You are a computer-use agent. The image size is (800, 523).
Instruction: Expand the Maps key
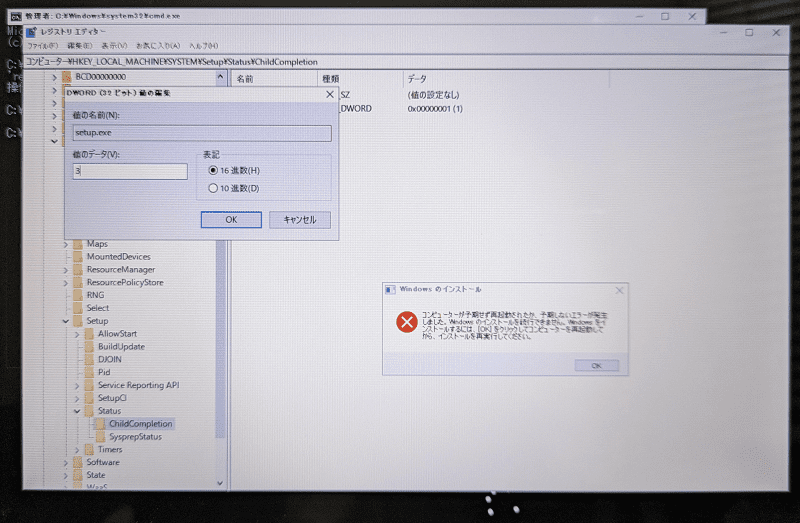(x=66, y=244)
